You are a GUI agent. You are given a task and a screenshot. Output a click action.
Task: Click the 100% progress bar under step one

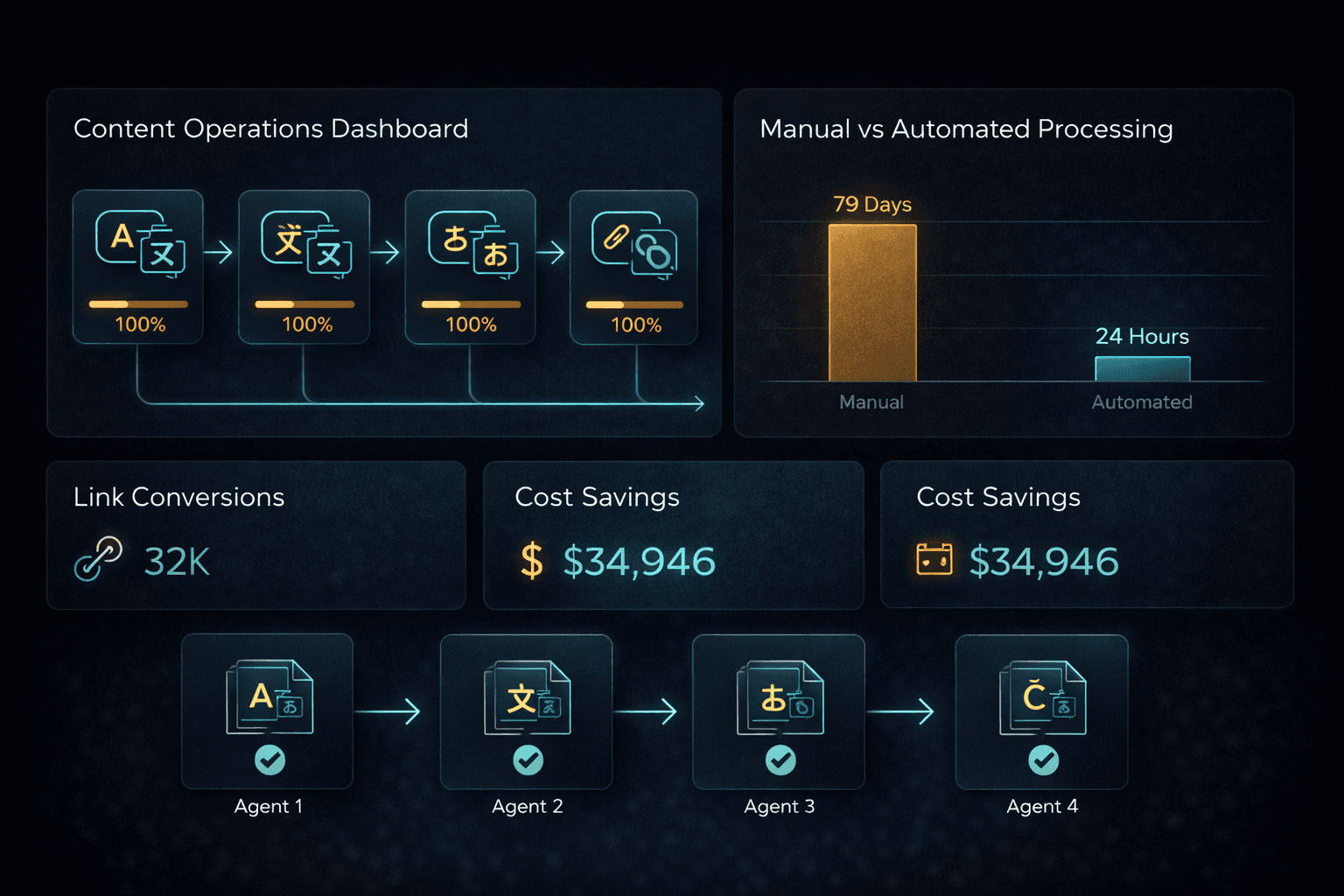(x=137, y=304)
